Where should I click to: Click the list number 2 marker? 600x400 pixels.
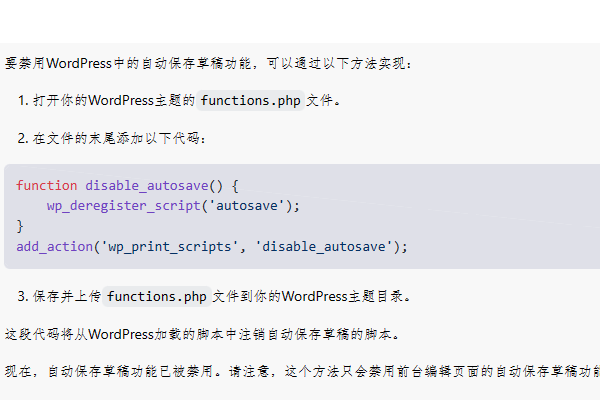coord(23,138)
